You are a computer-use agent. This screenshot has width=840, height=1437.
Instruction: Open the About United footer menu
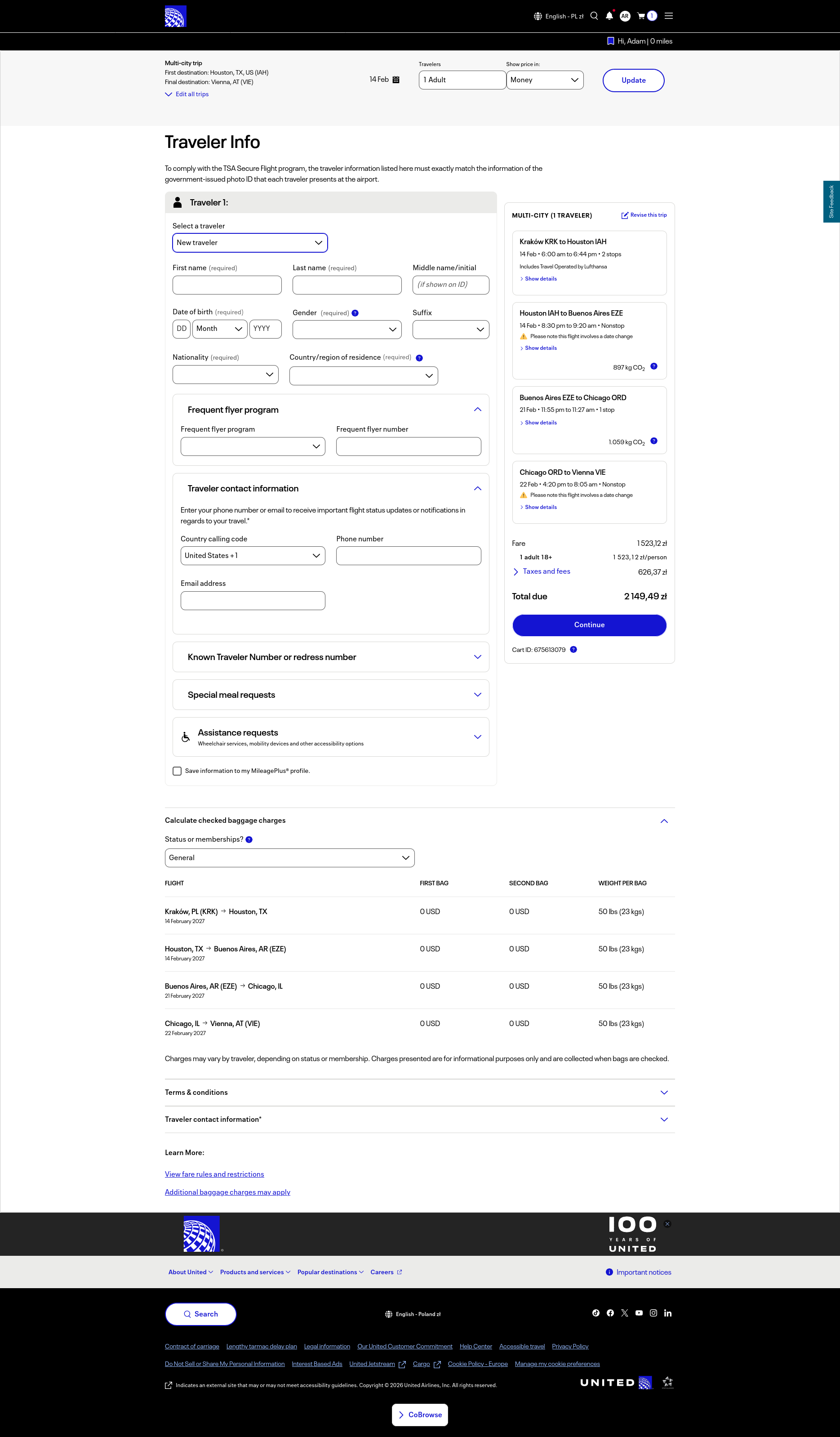pos(191,1272)
